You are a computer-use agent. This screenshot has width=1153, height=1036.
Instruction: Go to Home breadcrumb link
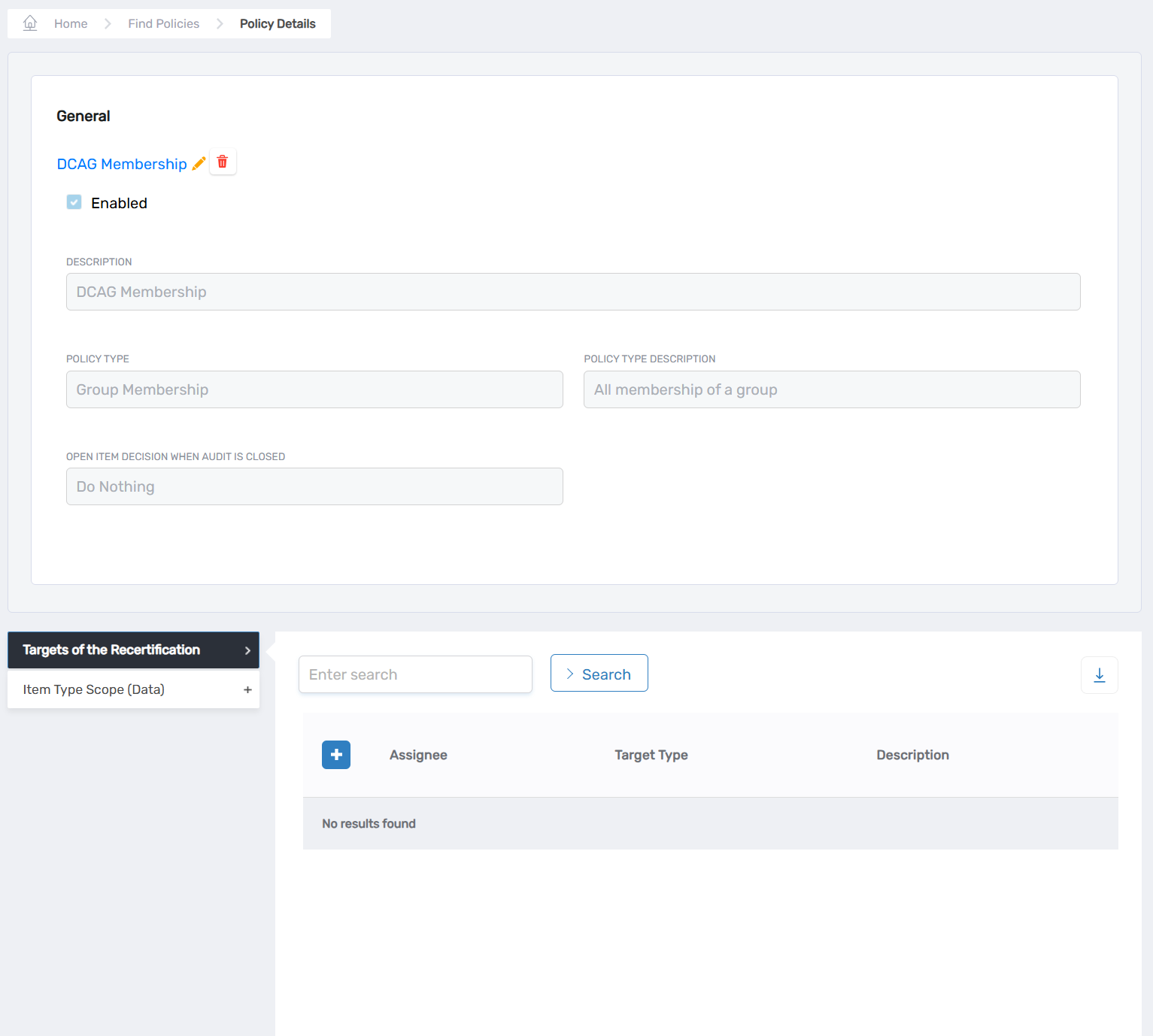pyautogui.click(x=71, y=23)
